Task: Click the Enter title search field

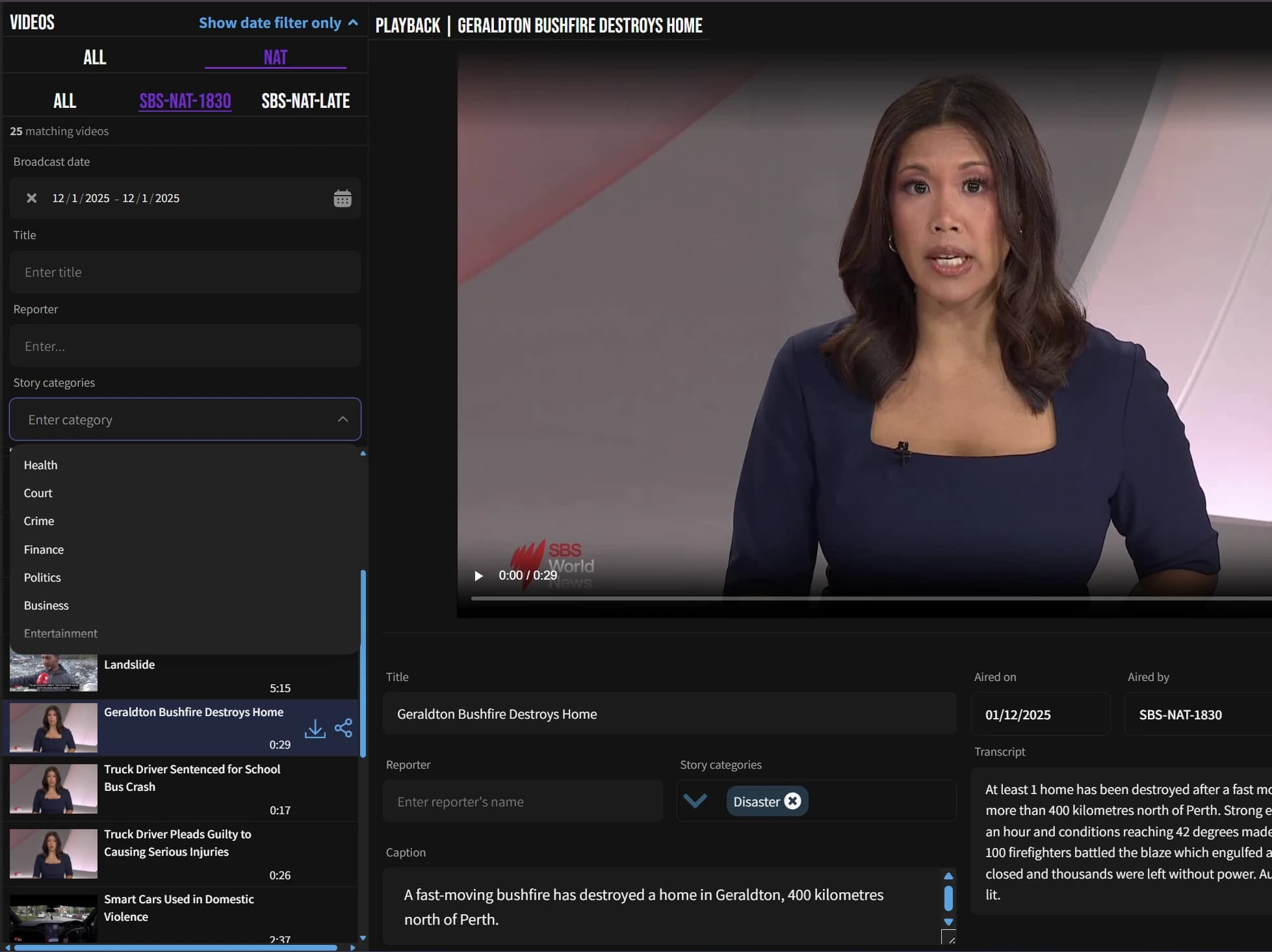Action: click(185, 272)
